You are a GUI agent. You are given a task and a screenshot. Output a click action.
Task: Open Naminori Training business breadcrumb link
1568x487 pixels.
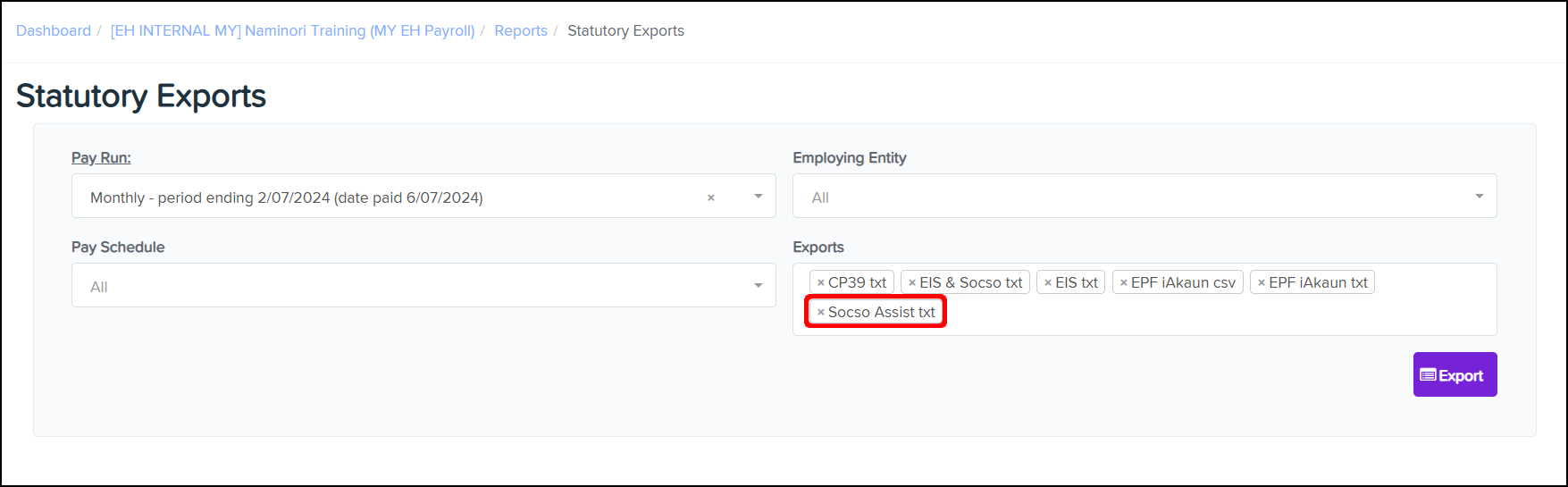(x=292, y=30)
